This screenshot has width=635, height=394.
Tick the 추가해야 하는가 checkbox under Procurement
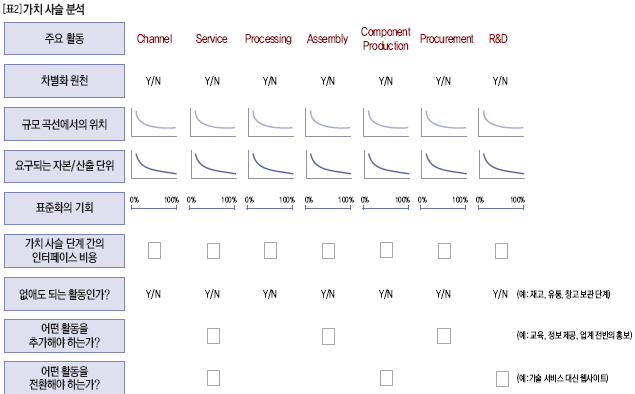coord(444,336)
